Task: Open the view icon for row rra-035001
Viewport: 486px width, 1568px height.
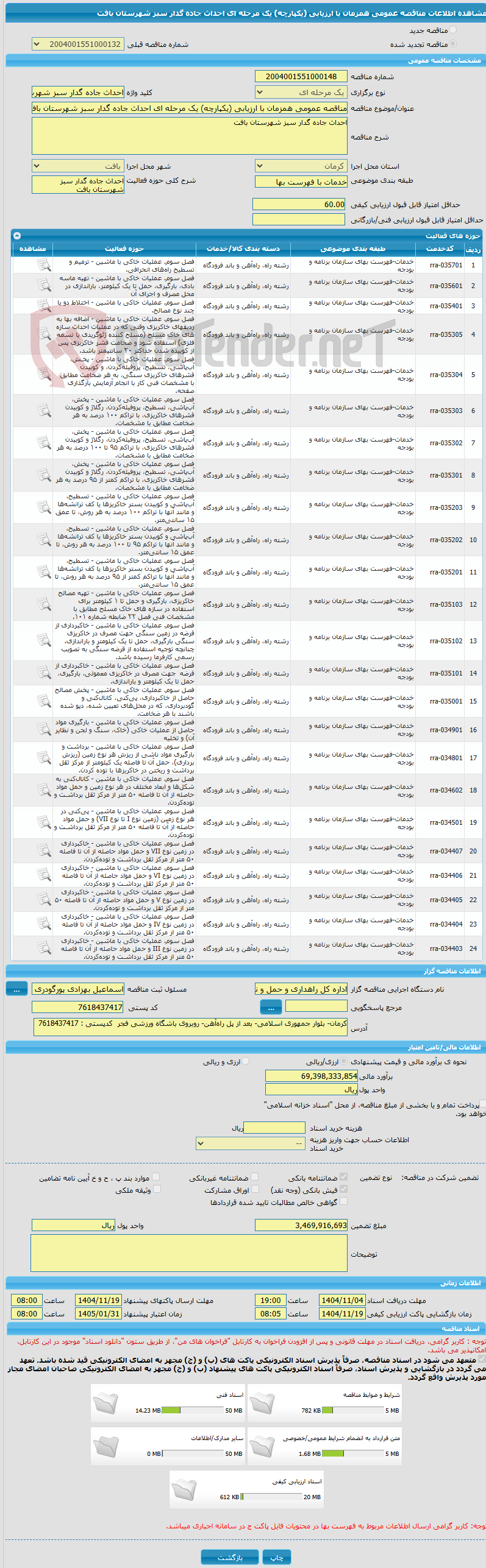Action: click(x=44, y=701)
